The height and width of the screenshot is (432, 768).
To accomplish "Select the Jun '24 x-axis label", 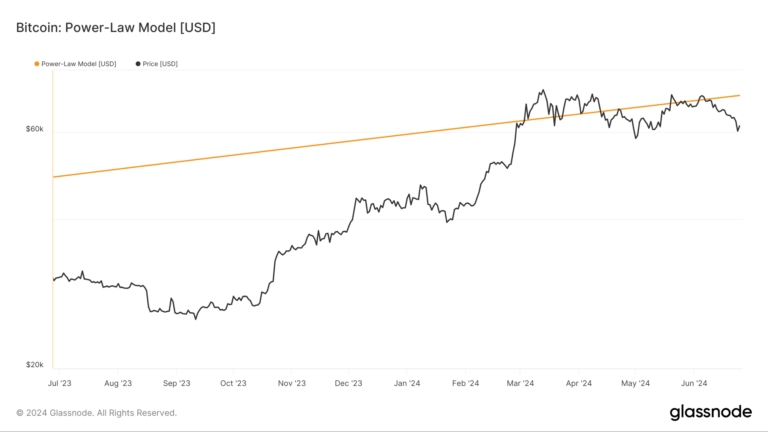I will click(694, 383).
